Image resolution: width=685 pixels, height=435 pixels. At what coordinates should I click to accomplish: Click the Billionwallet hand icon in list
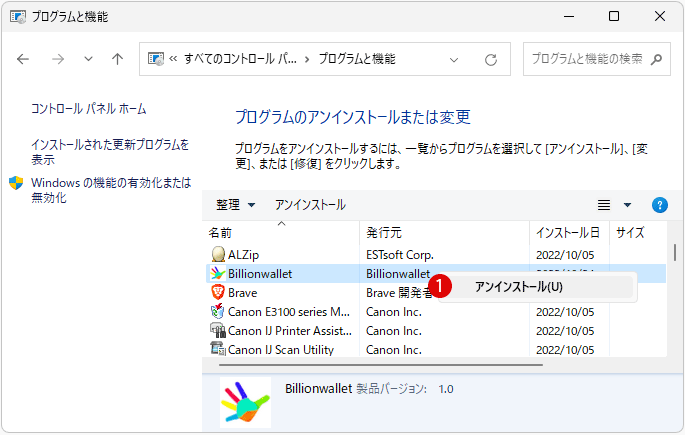pyautogui.click(x=218, y=273)
